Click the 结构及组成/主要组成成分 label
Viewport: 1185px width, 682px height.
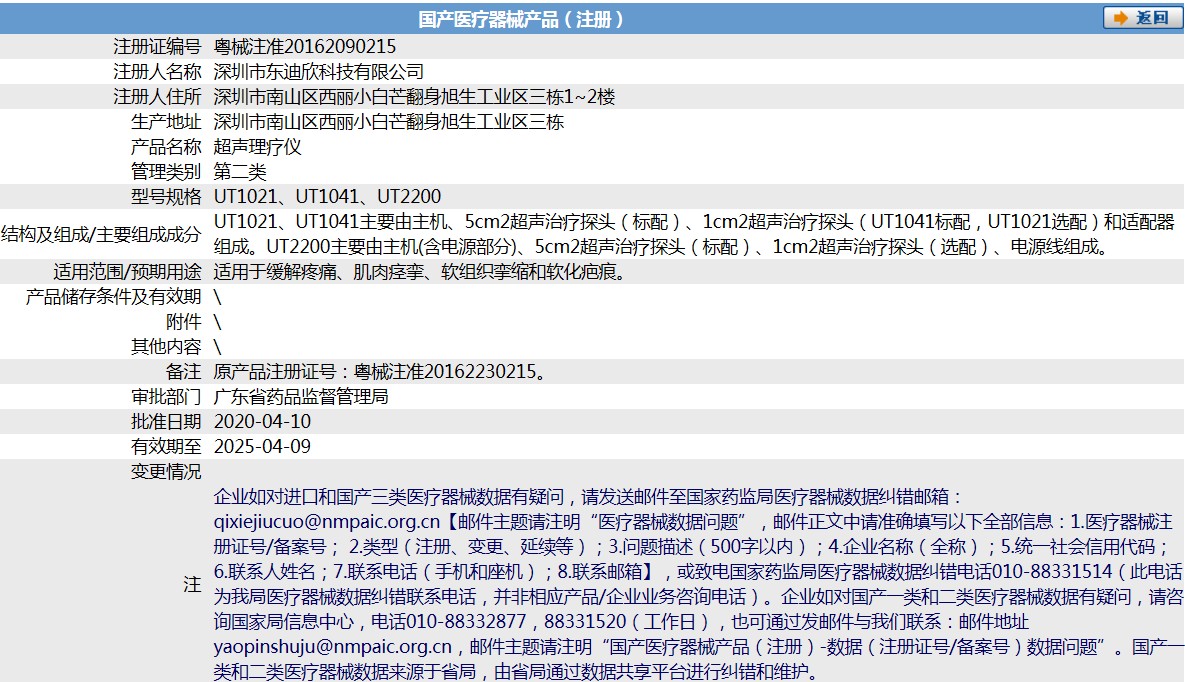pos(101,234)
